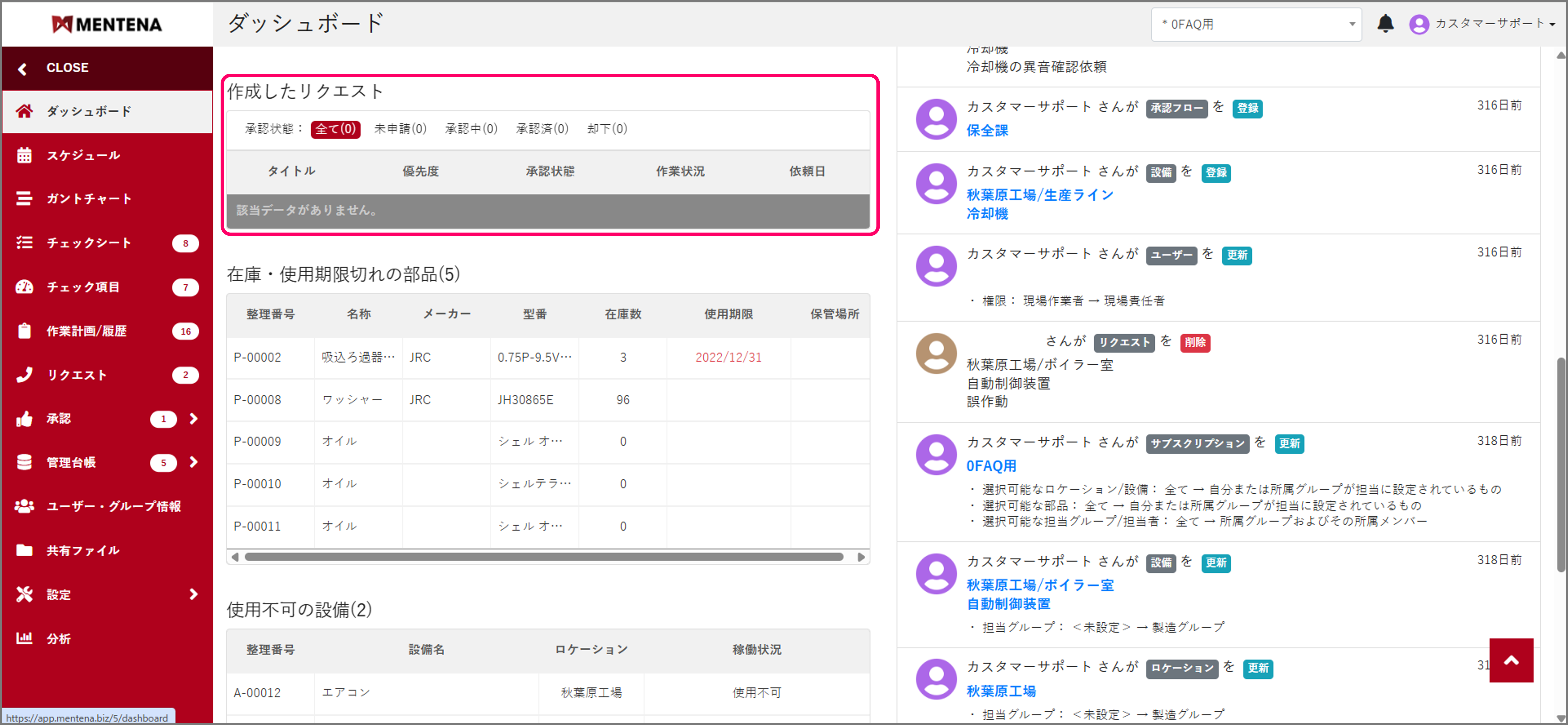Expand the 管理台帳 sidebar submenu
This screenshot has width=1568, height=725.
(x=194, y=462)
